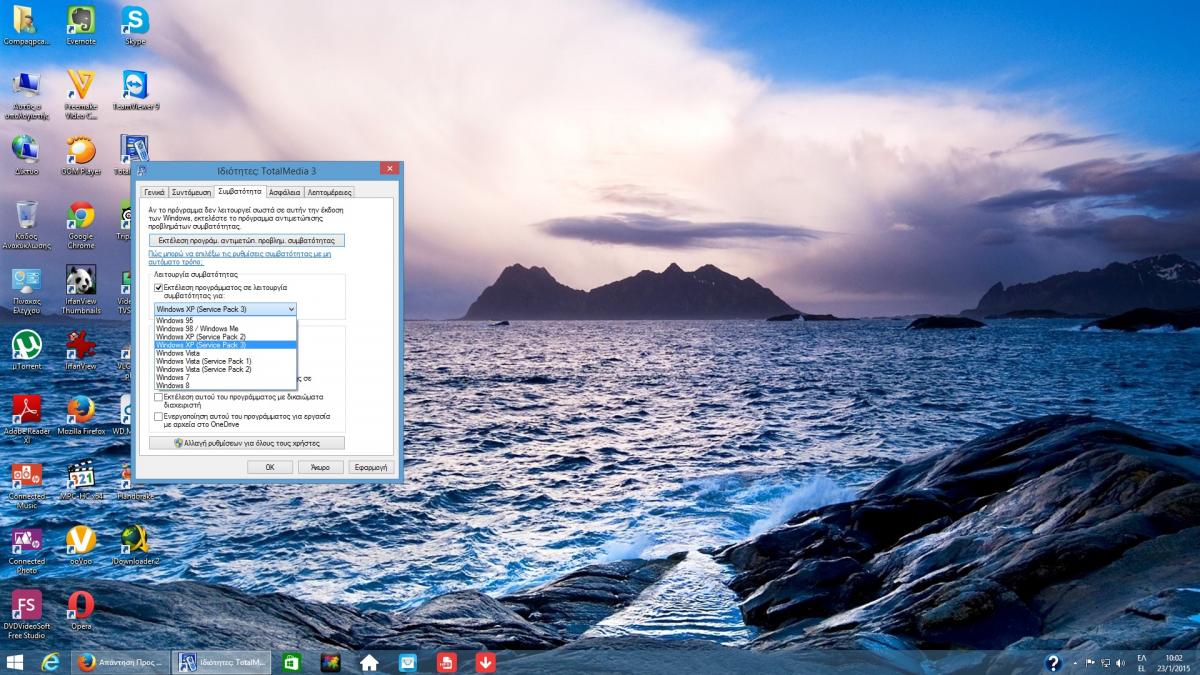
Task: Click change settings for all users button
Action: click(247, 443)
